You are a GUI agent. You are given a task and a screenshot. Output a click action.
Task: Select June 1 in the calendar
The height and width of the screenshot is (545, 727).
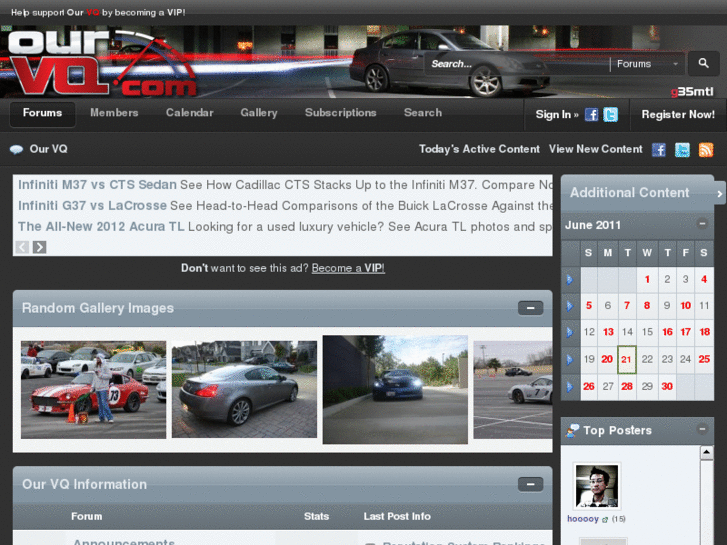647,280
